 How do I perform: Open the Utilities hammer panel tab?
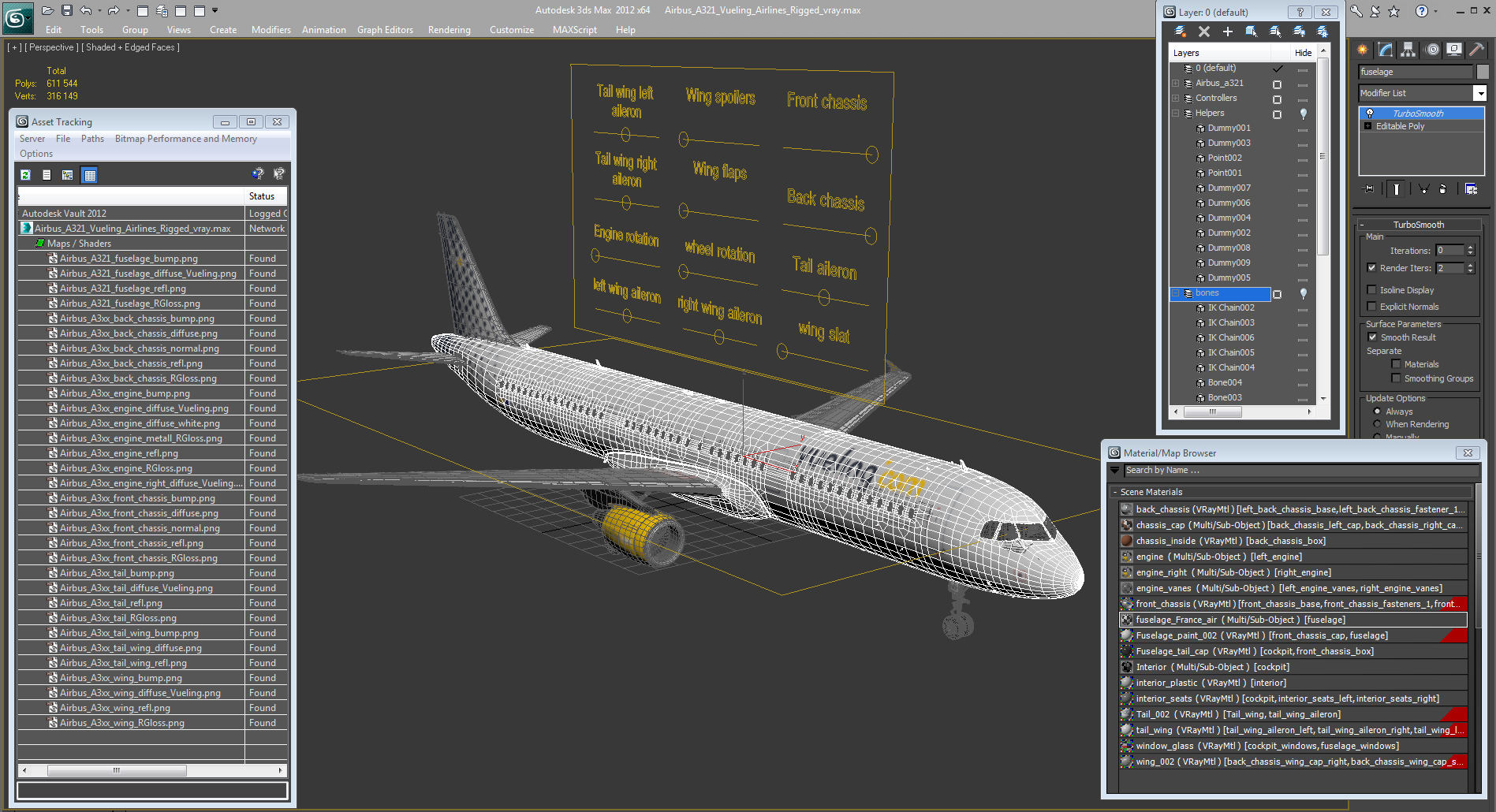pos(1477,50)
